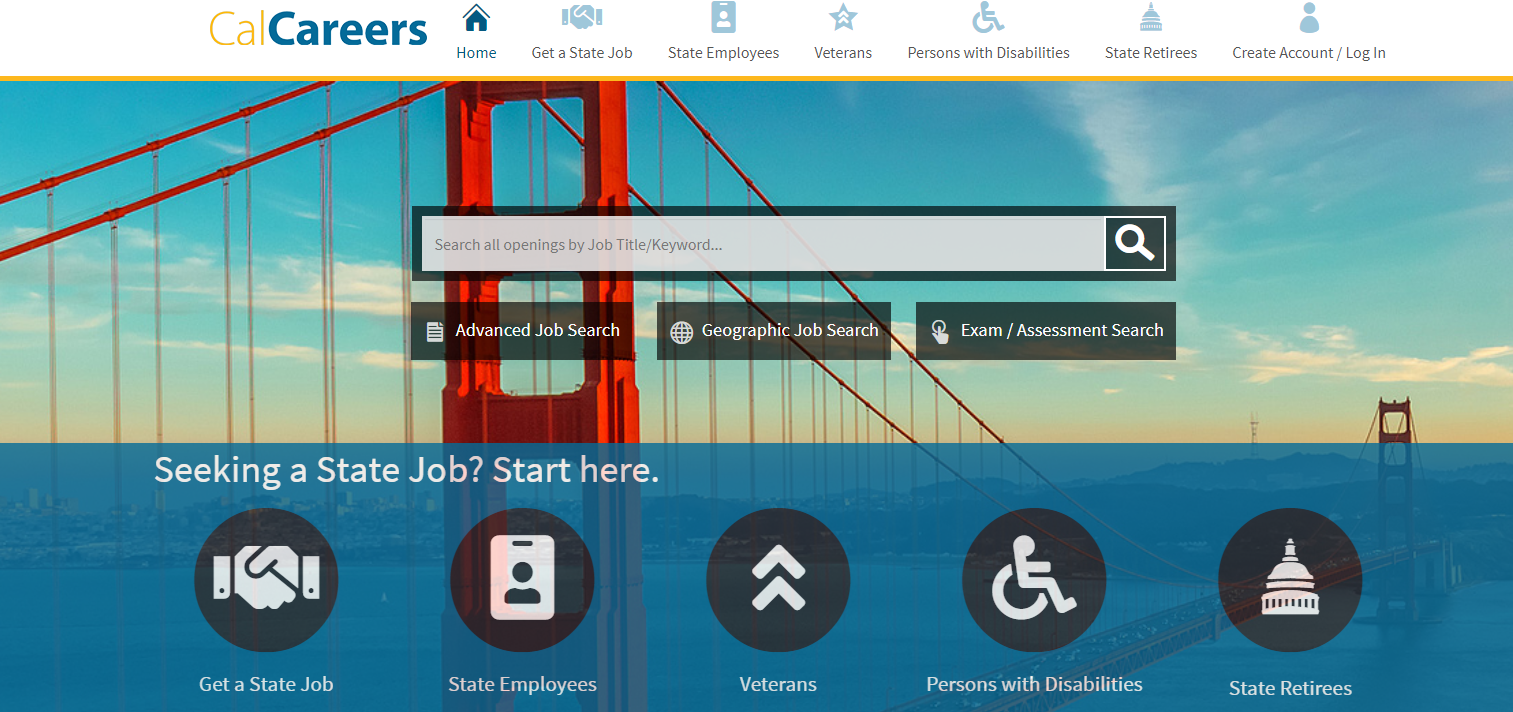Select the State Employees ID badge circle icon

(x=522, y=580)
